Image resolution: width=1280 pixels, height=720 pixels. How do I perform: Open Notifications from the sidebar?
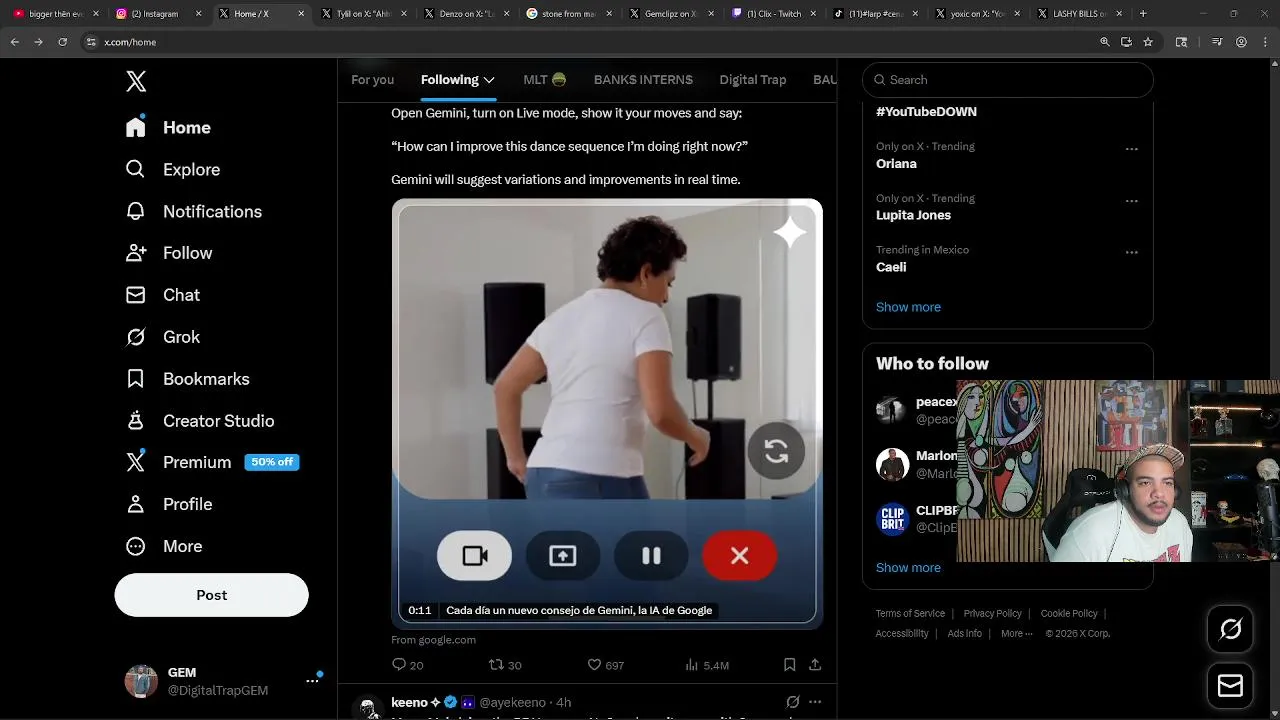tap(193, 211)
